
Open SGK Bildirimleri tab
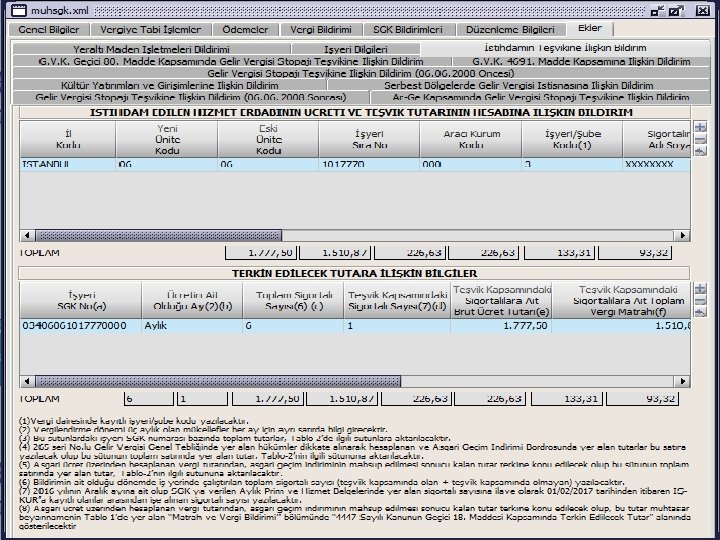click(408, 30)
